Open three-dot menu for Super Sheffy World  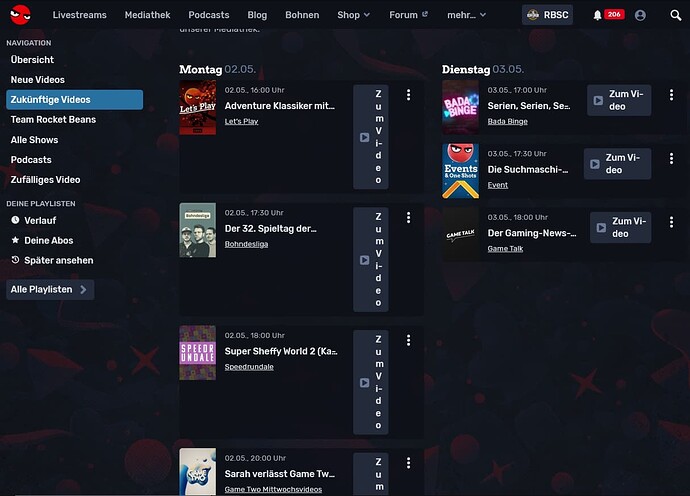coord(408,341)
